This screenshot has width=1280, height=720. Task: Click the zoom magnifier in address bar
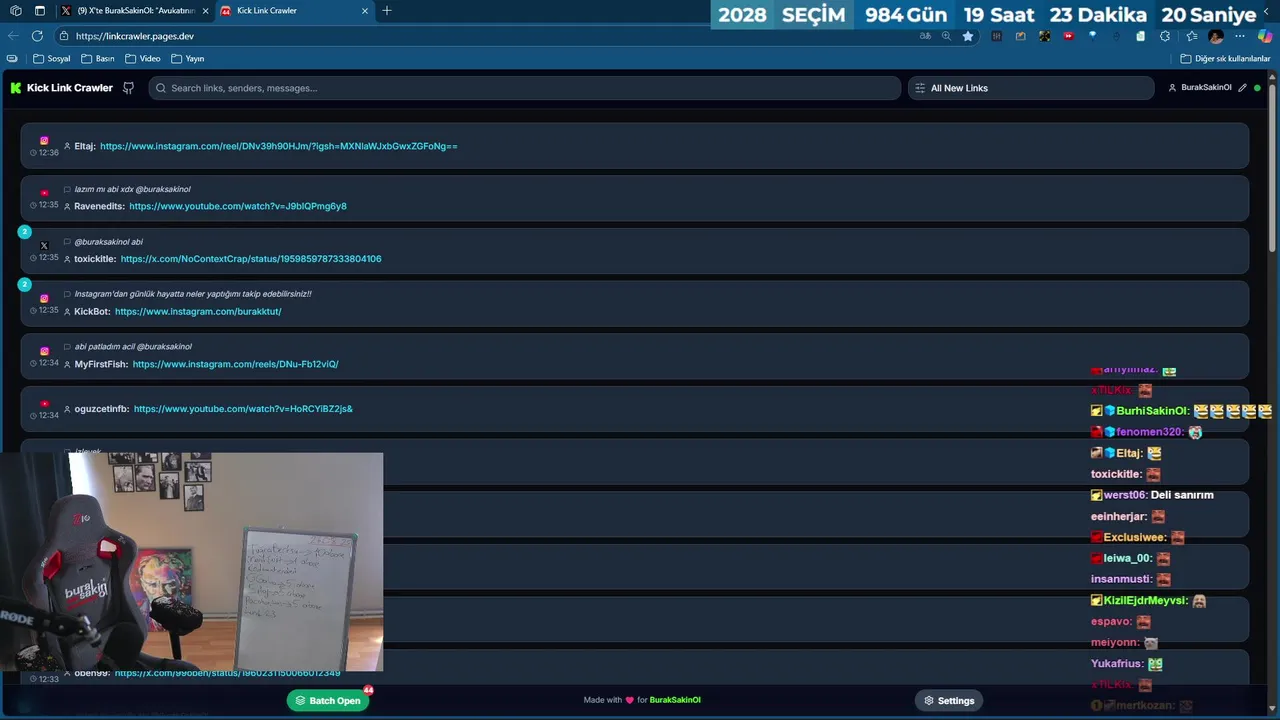tap(946, 36)
